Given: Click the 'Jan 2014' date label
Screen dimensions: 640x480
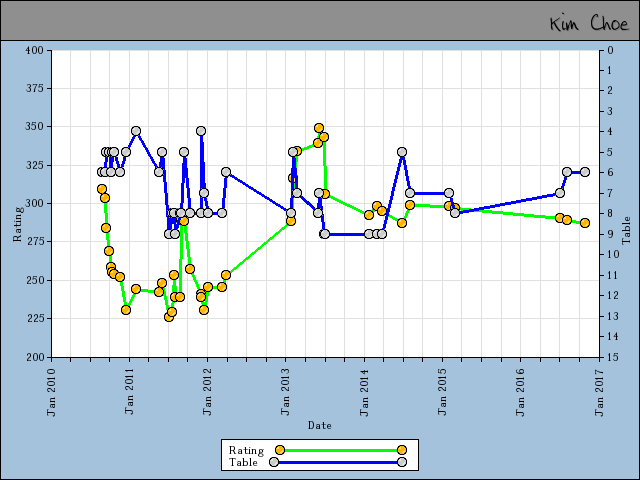Looking at the screenshot, I should point(364,392).
